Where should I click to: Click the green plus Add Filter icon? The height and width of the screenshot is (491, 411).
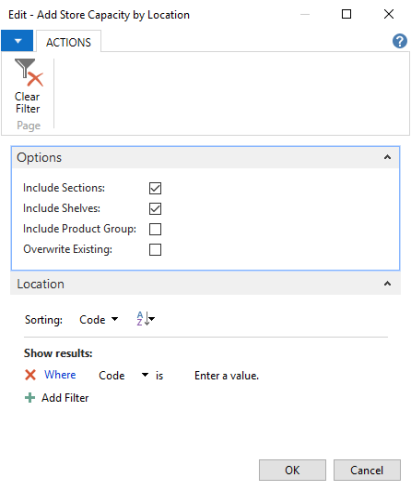click(x=30, y=398)
